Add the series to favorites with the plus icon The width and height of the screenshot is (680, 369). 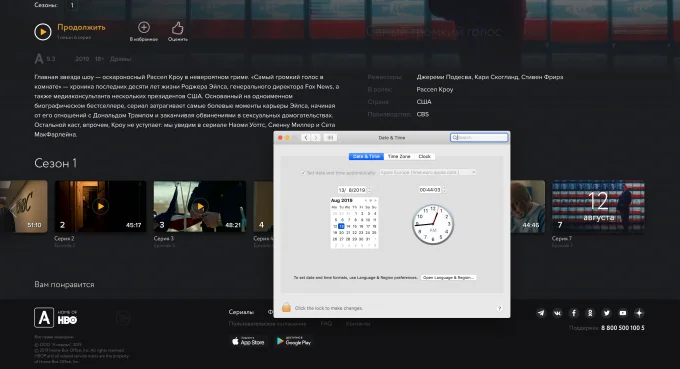click(144, 28)
